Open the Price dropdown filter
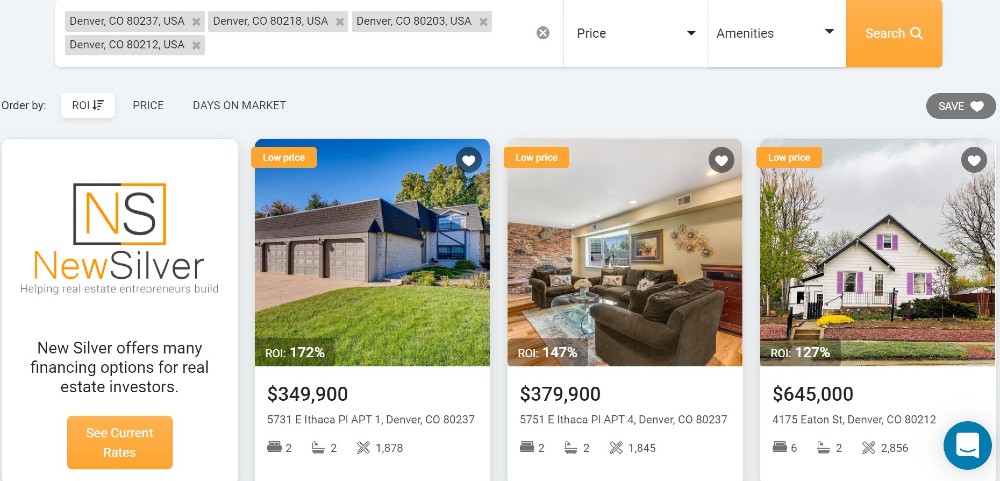The image size is (1000, 481). click(636, 33)
